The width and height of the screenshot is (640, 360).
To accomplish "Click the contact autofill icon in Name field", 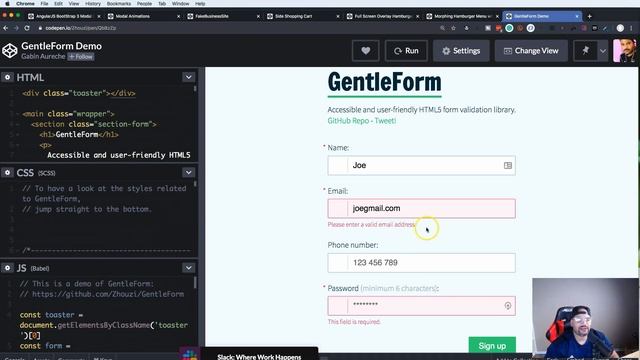I will [x=508, y=165].
